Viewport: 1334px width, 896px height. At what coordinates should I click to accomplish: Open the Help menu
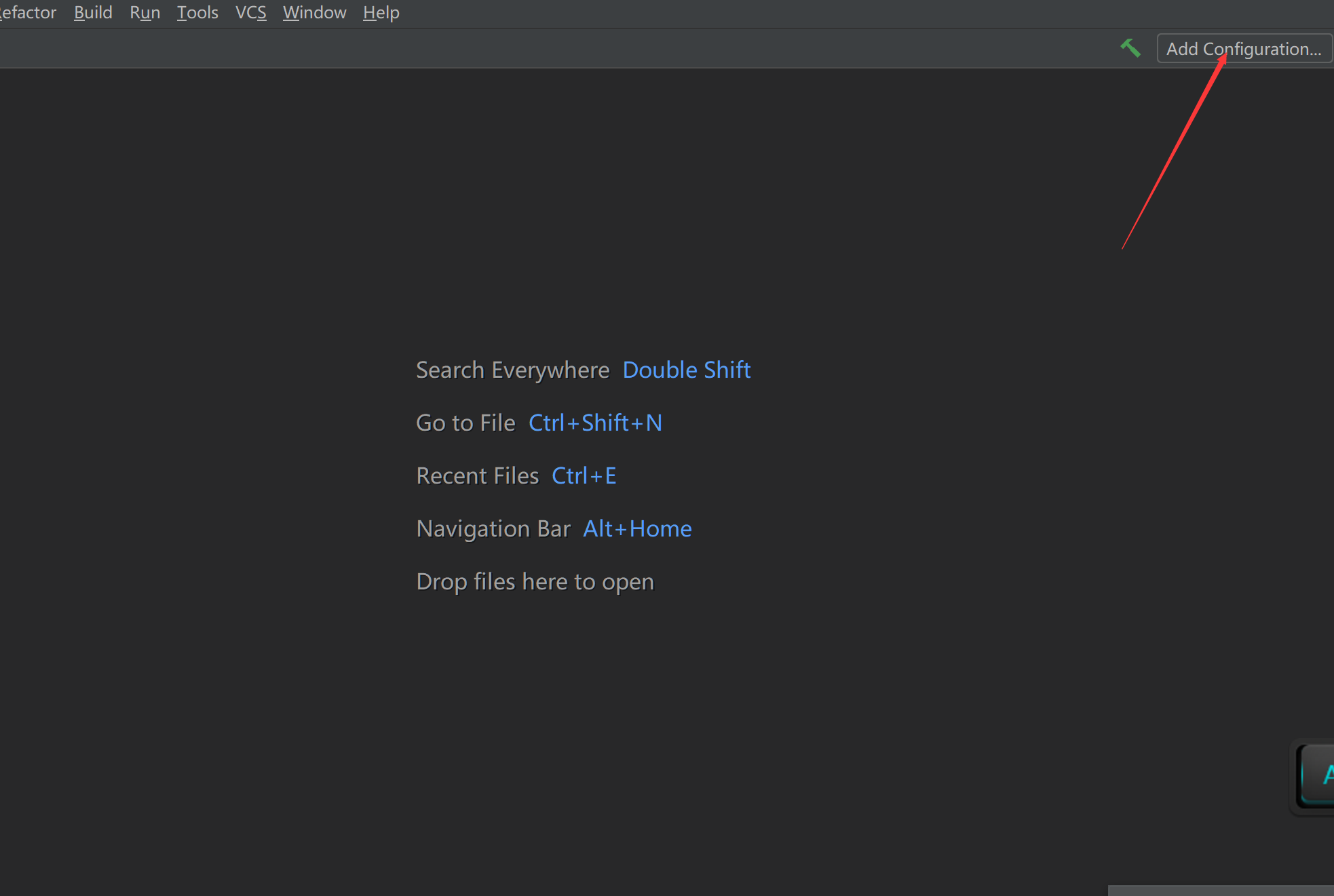click(381, 12)
